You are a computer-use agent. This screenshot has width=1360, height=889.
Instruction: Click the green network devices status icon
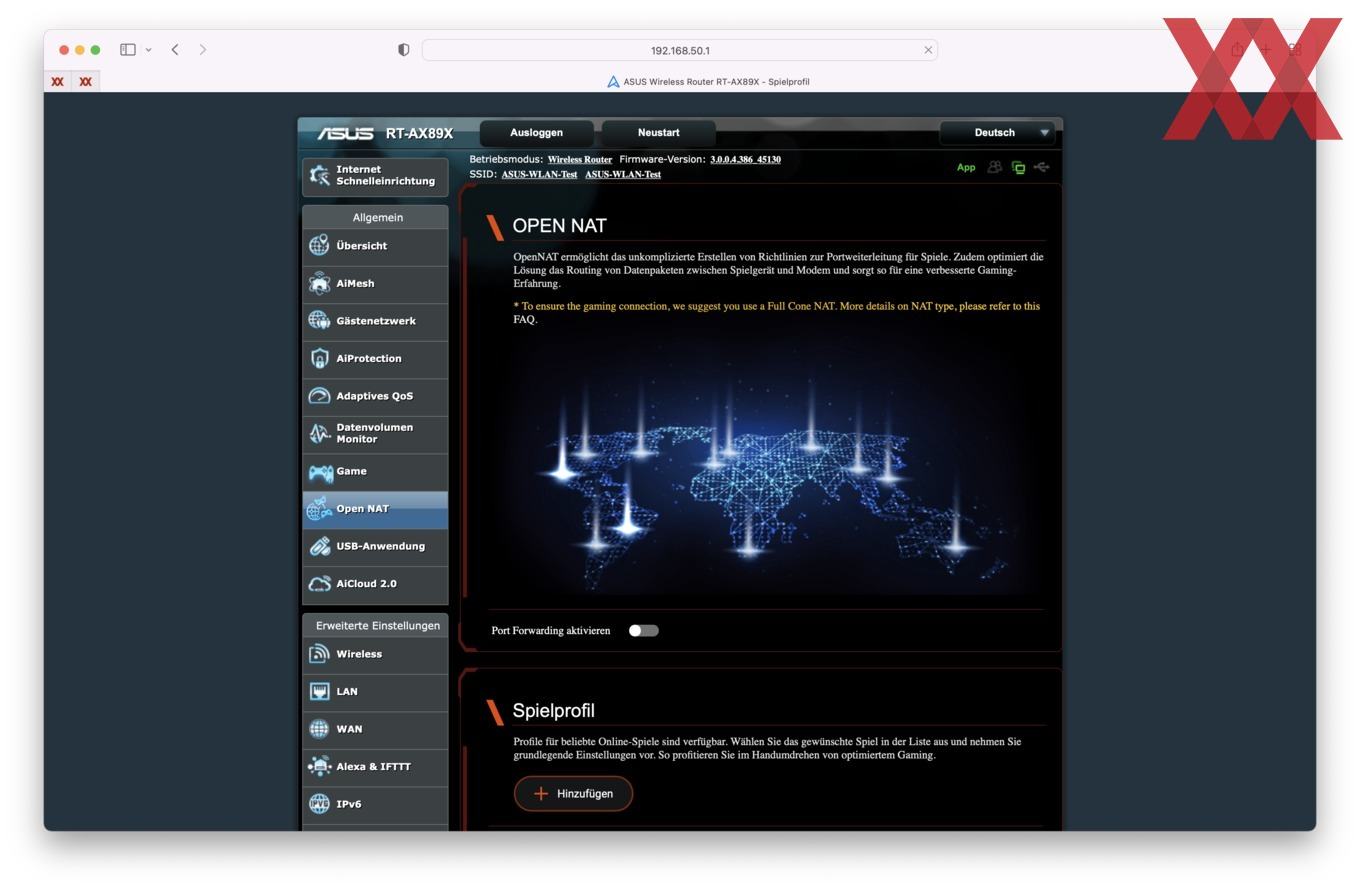point(1018,168)
